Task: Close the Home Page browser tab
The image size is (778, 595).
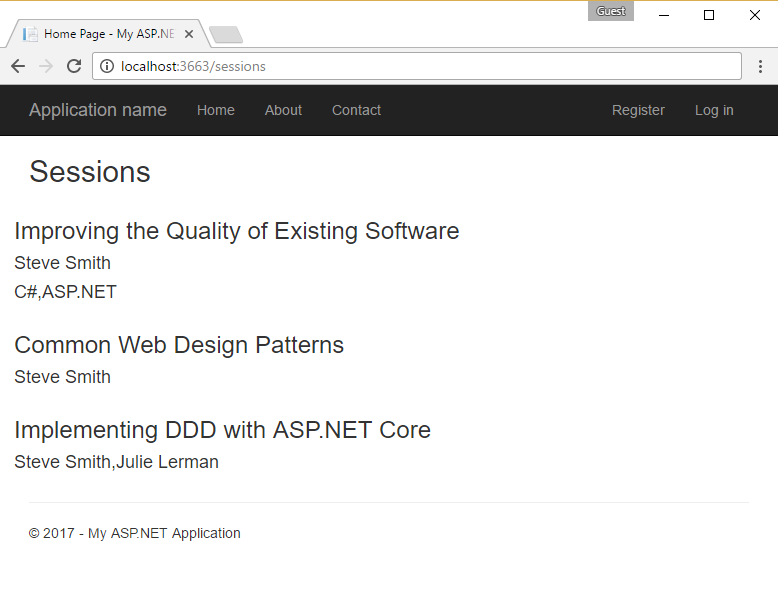Action: coord(189,34)
